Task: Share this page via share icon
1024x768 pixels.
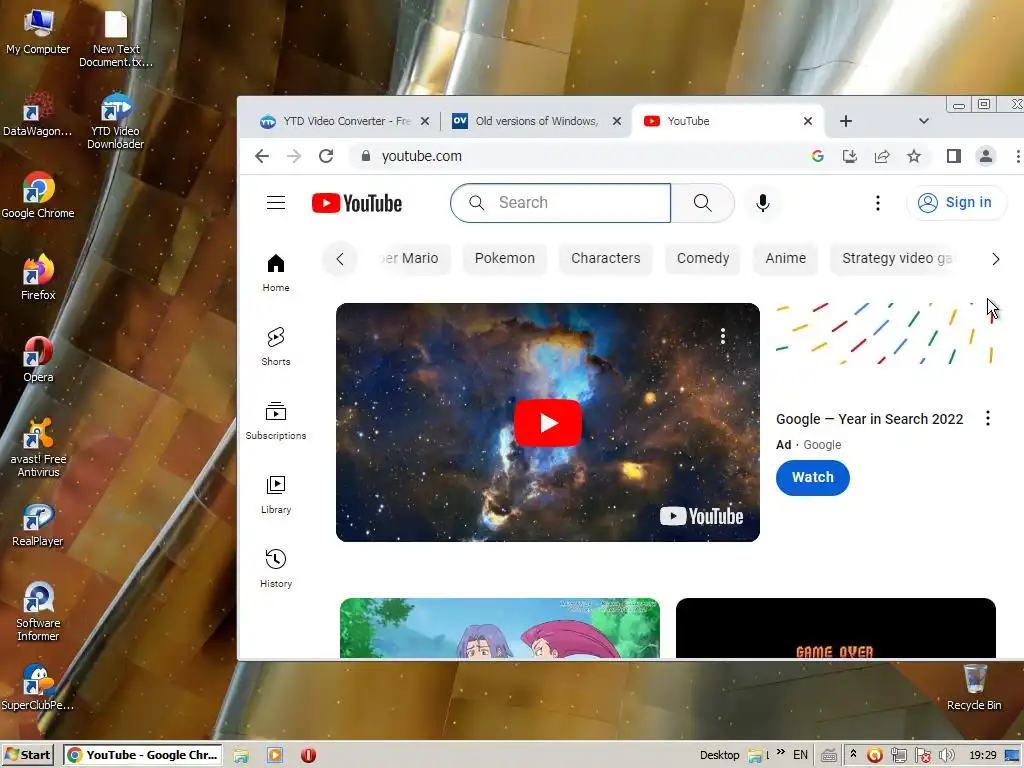Action: point(882,156)
